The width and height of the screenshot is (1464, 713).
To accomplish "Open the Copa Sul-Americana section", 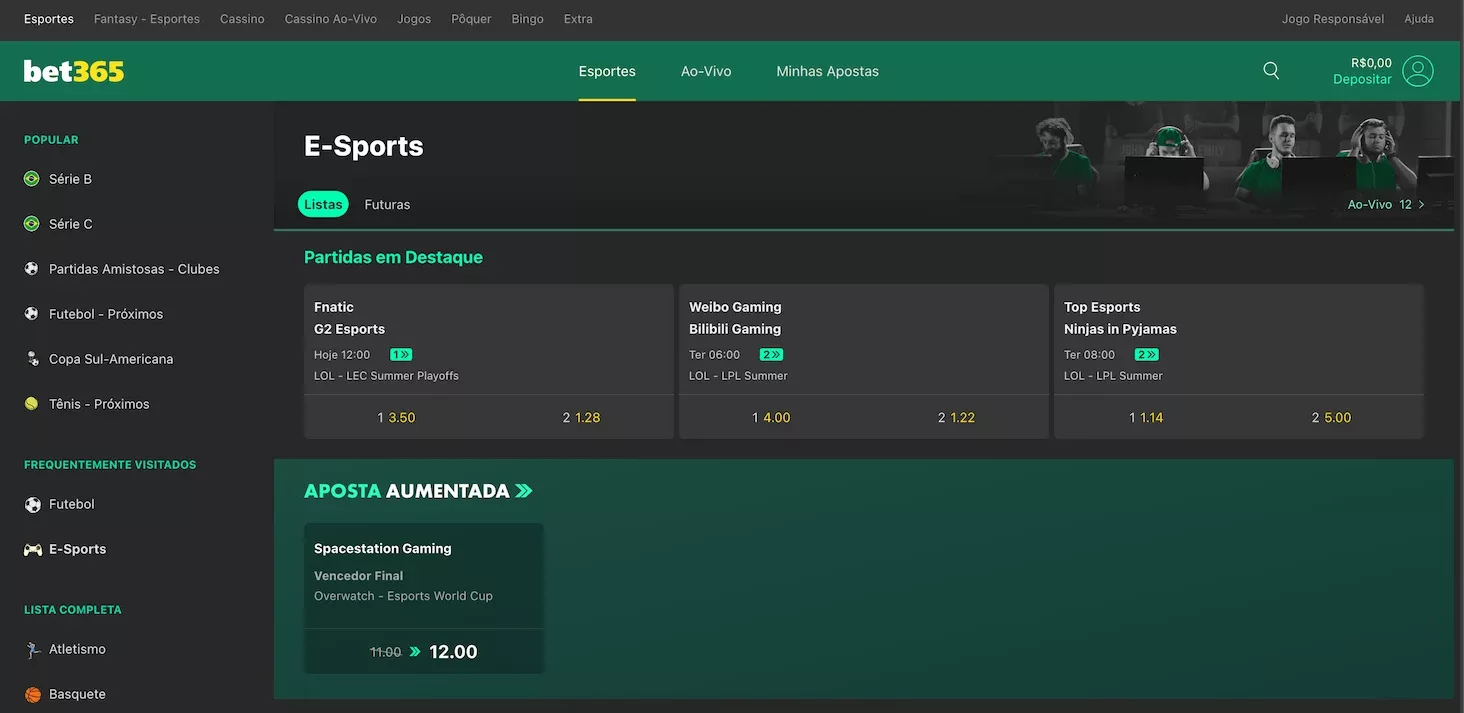I will click(x=112, y=358).
